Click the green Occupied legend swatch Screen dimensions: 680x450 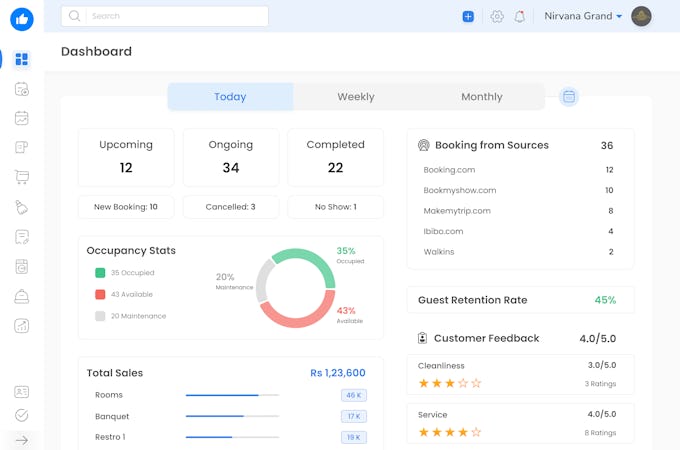point(100,273)
